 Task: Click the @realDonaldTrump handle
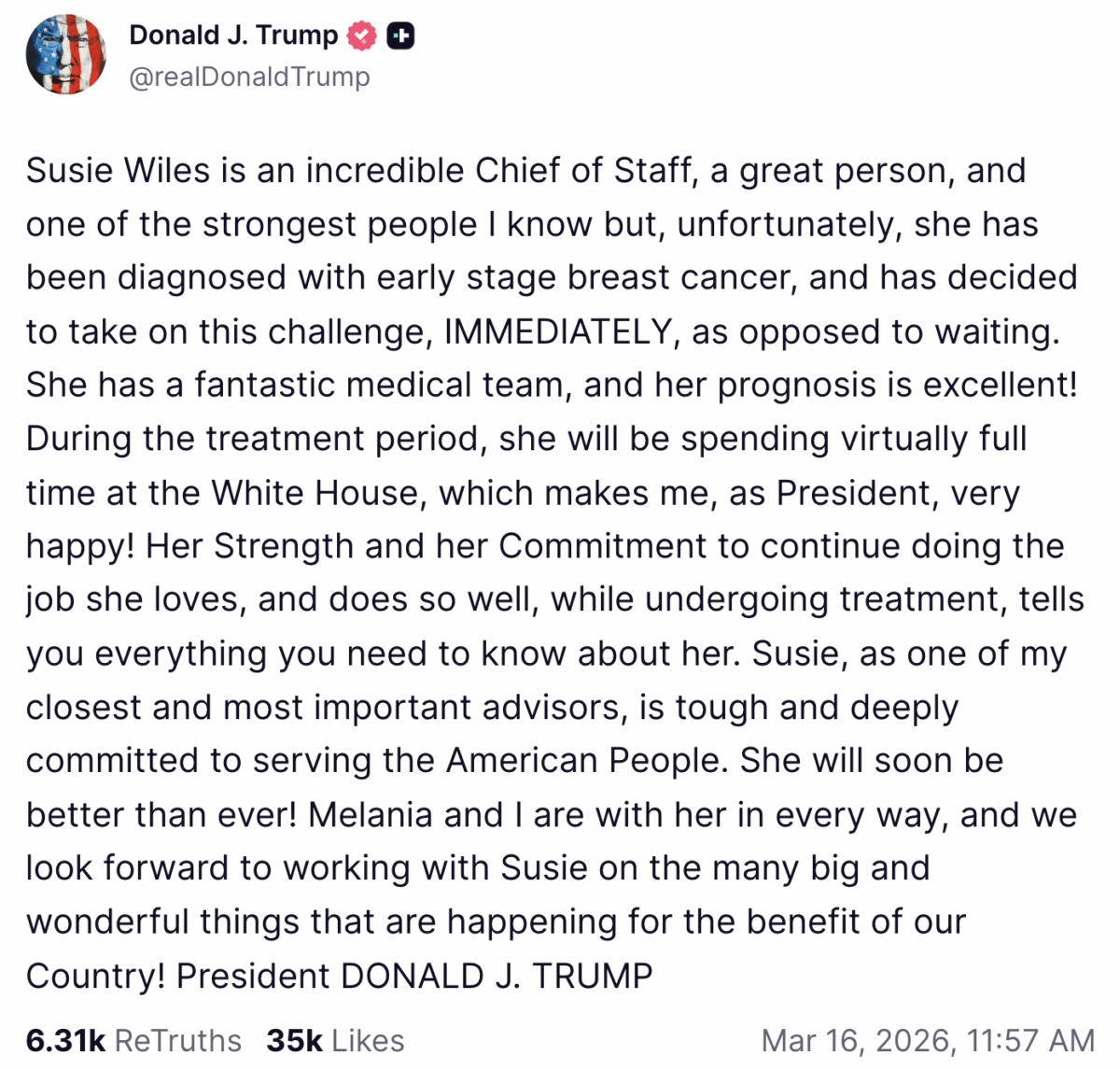249,77
